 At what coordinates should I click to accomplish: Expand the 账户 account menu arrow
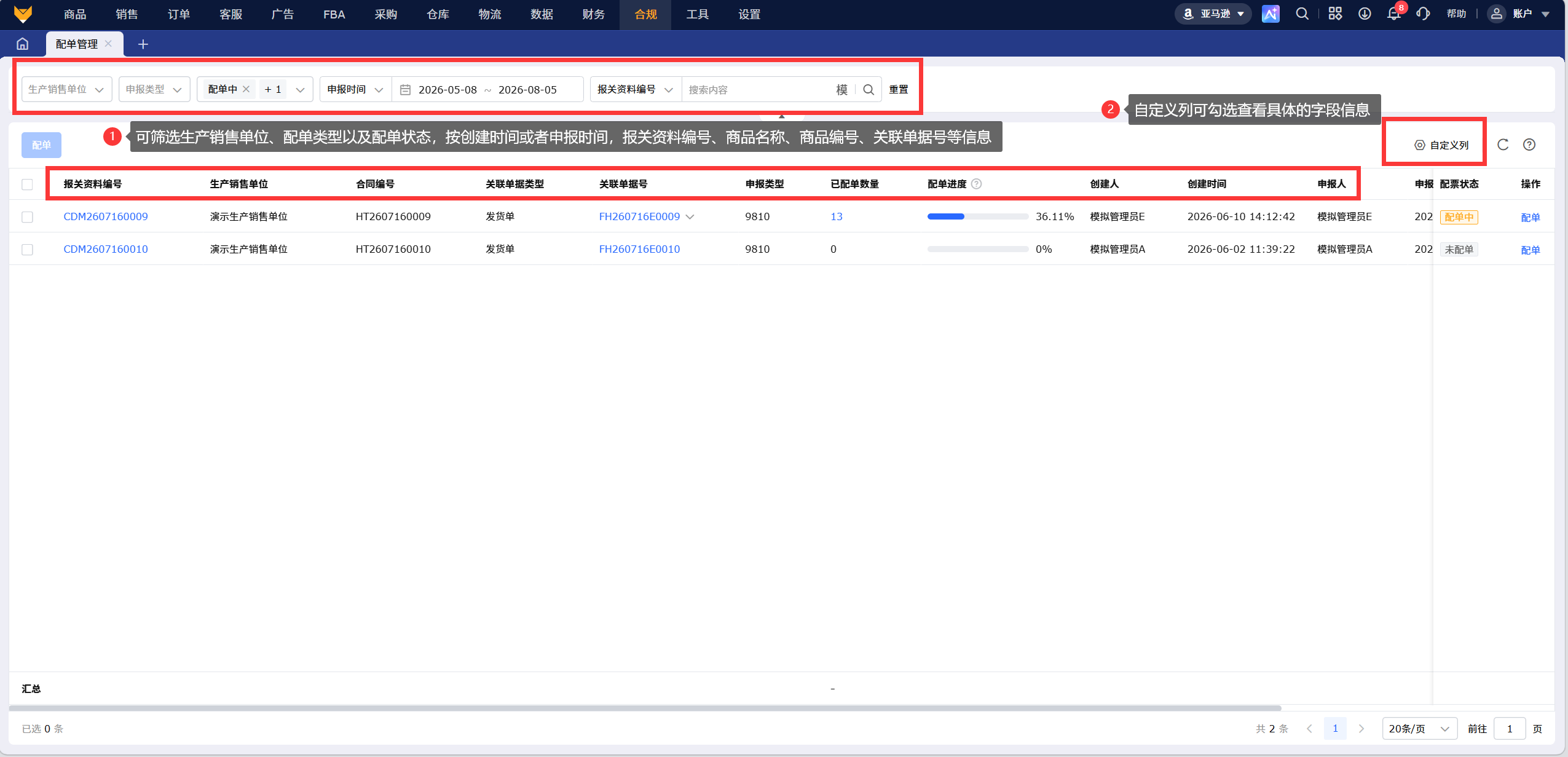(1545, 14)
